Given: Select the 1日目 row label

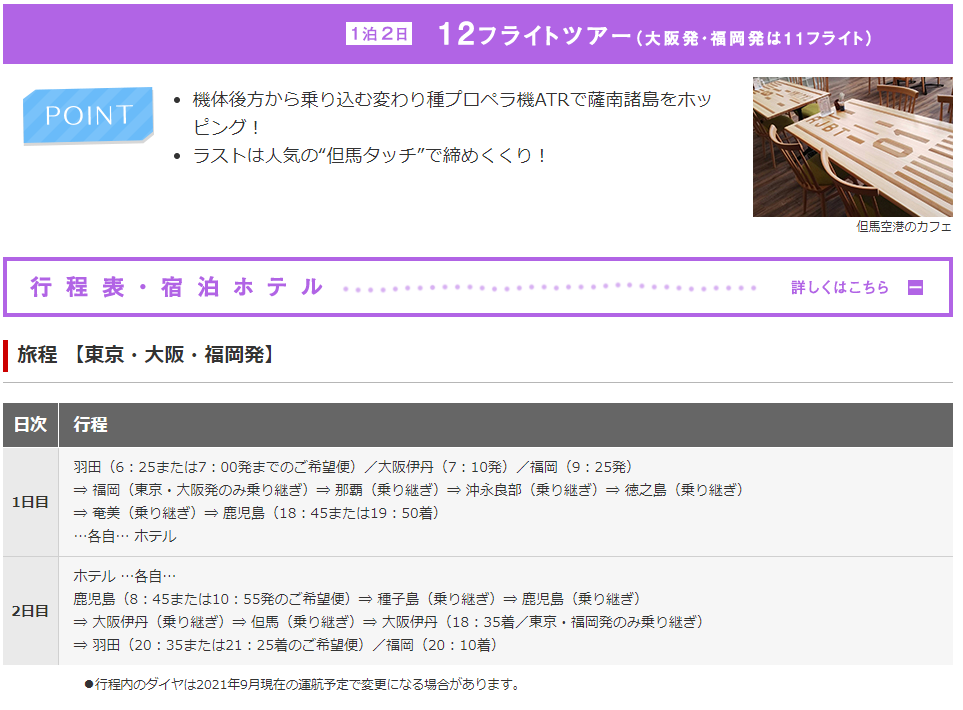Looking at the screenshot, I should [x=30, y=502].
